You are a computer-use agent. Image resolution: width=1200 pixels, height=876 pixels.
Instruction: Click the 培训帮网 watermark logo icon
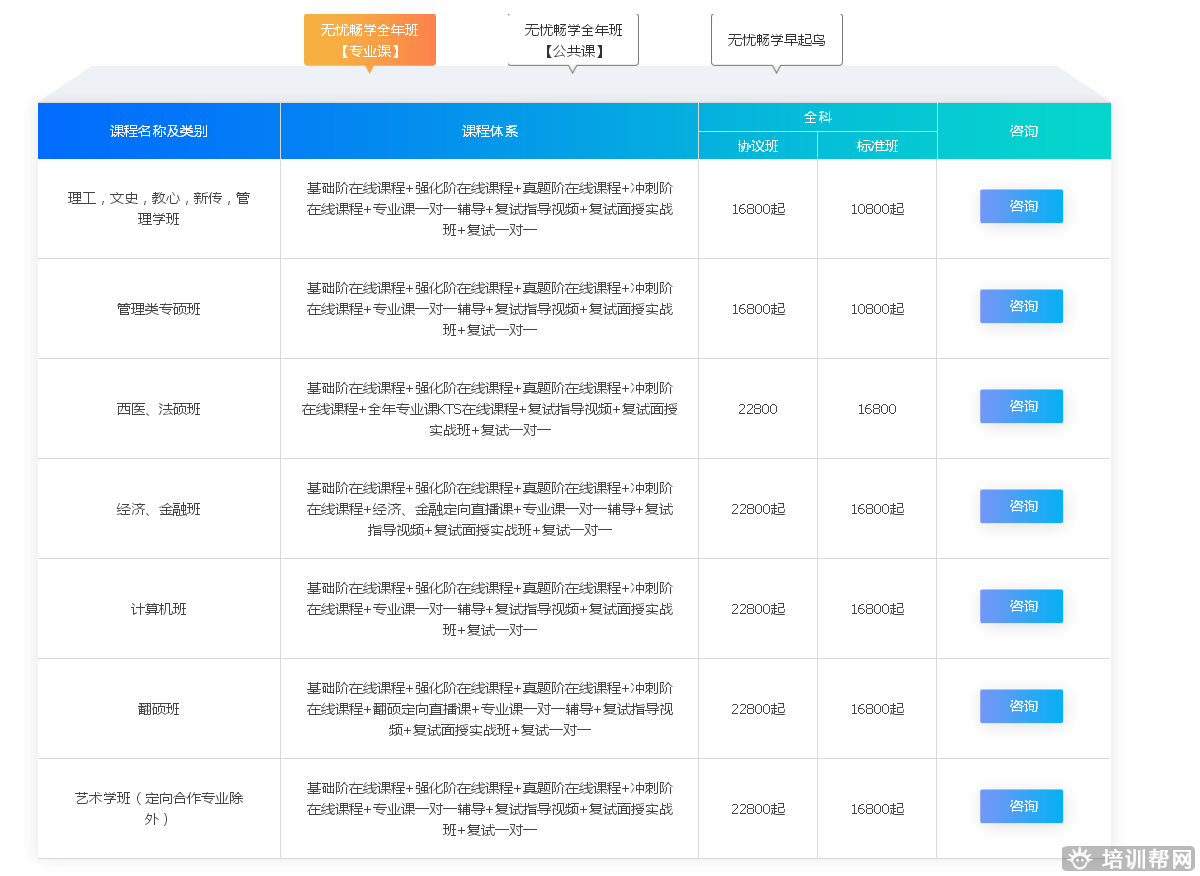click(1079, 858)
